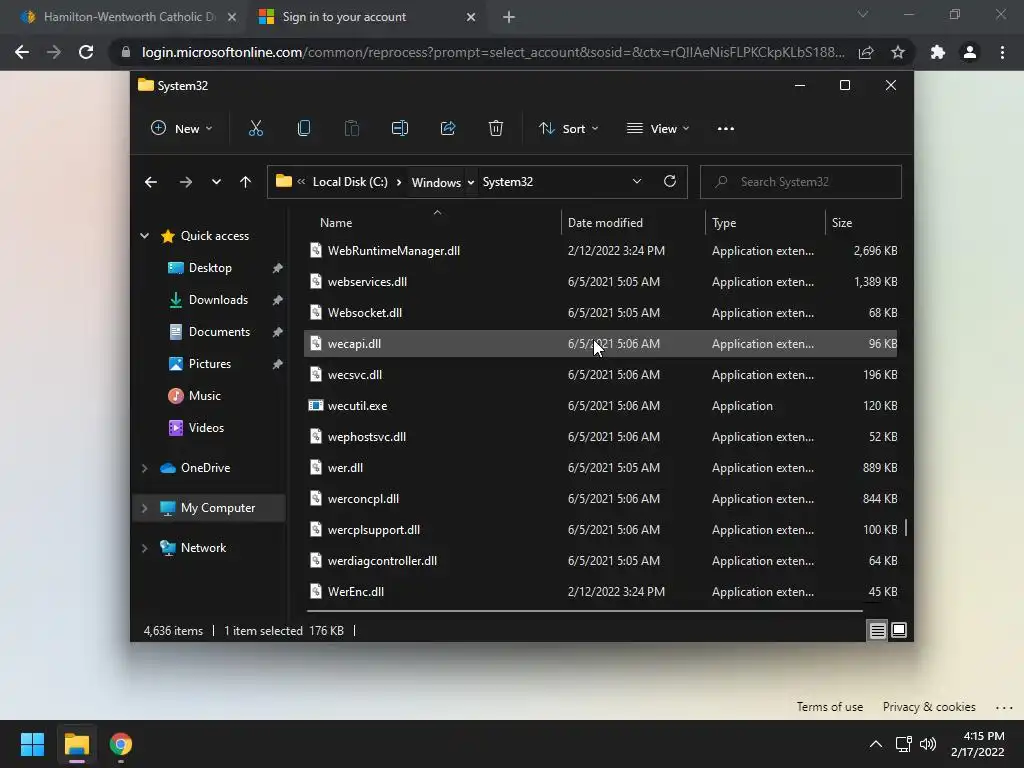Open Pictures in Quick access

tap(210, 364)
